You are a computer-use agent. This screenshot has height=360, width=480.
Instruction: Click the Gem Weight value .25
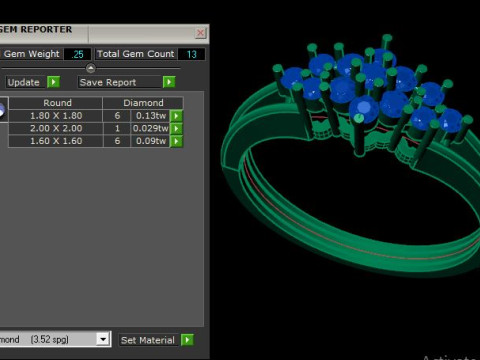click(x=77, y=54)
